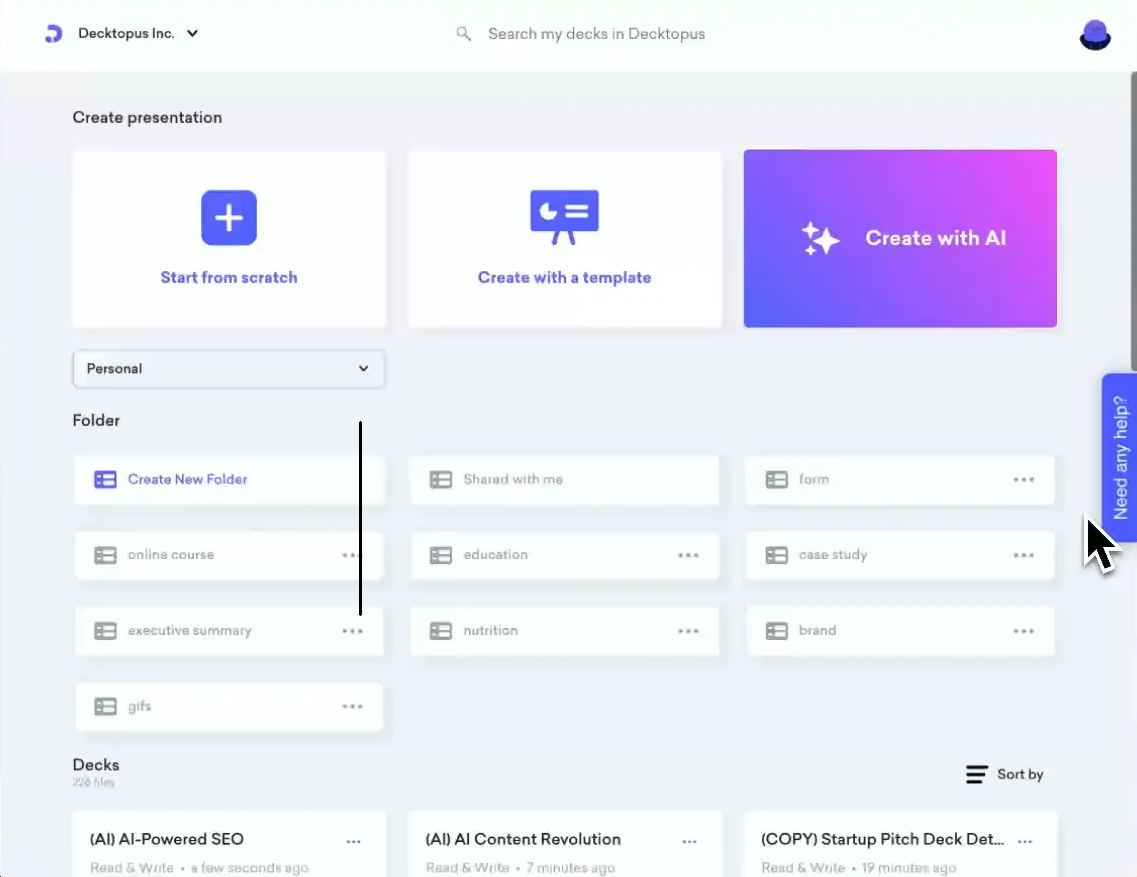
Task: Select the plus icon in Start from scratch
Action: pos(229,217)
